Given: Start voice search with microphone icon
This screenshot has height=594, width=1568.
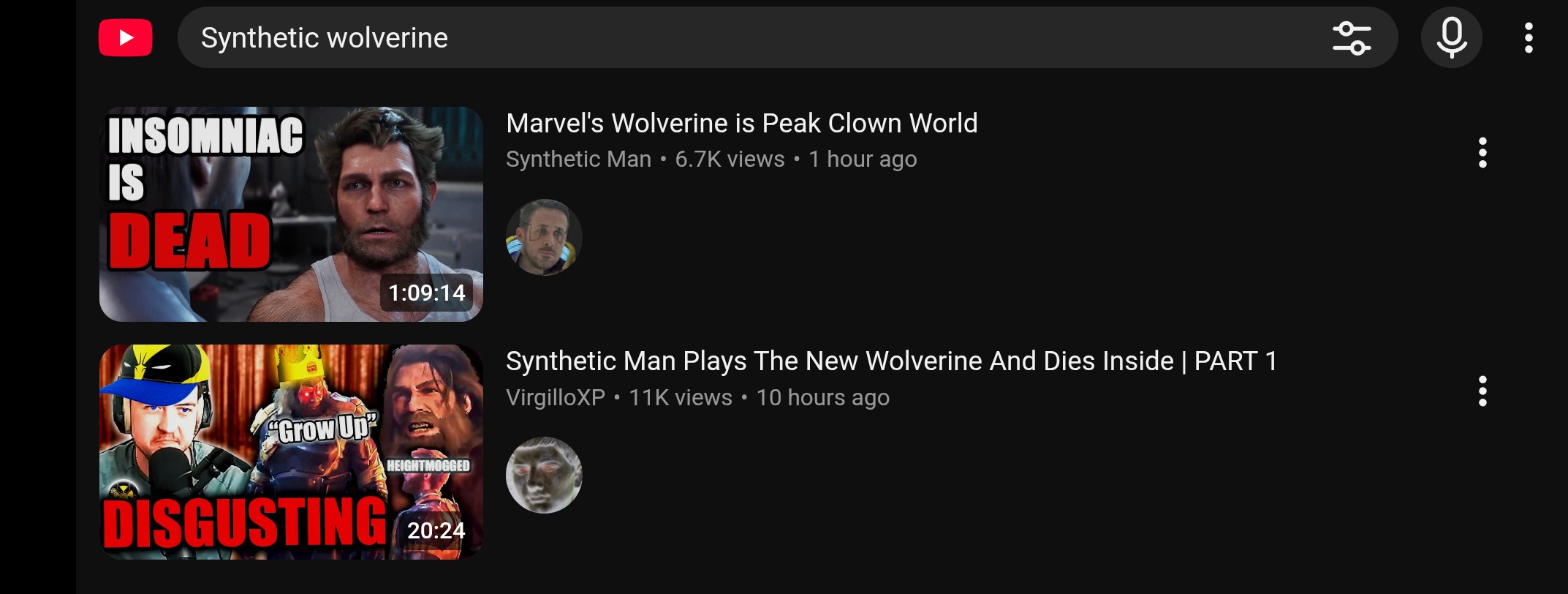Looking at the screenshot, I should coord(1451,38).
